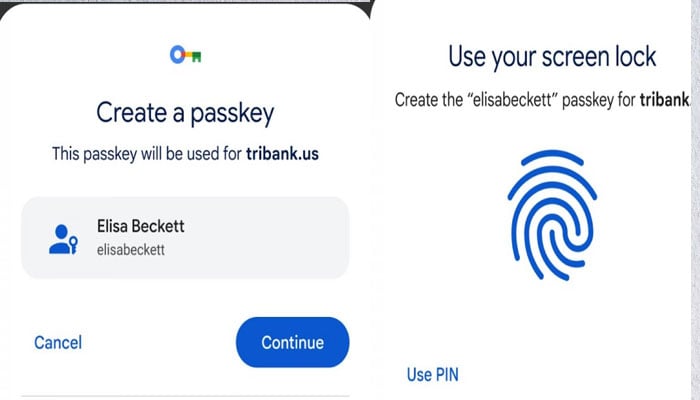Click "This passkey will be used for" text
This screenshot has height=400, width=700.
(x=146, y=155)
